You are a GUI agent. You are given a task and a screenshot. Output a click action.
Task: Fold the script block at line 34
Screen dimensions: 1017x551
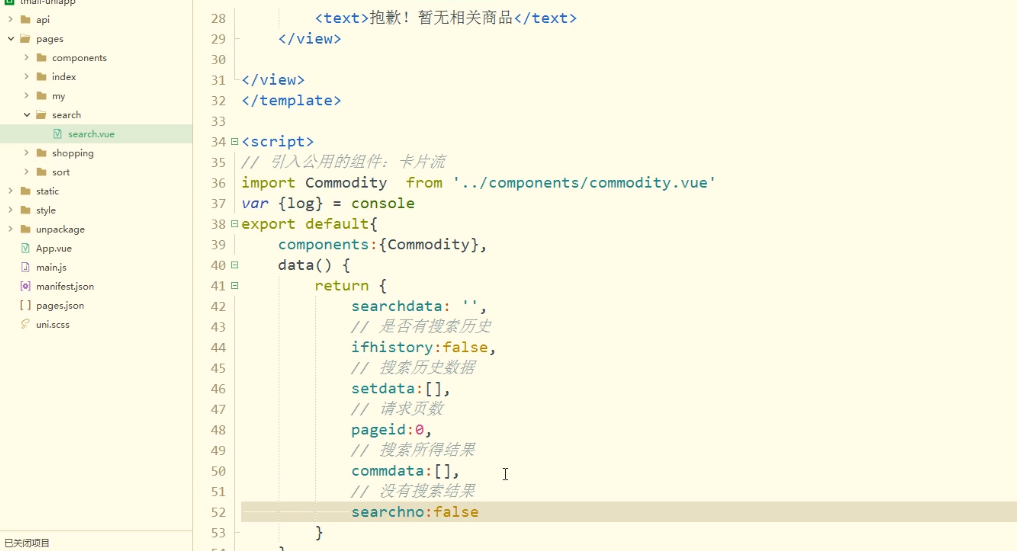[x=234, y=141]
